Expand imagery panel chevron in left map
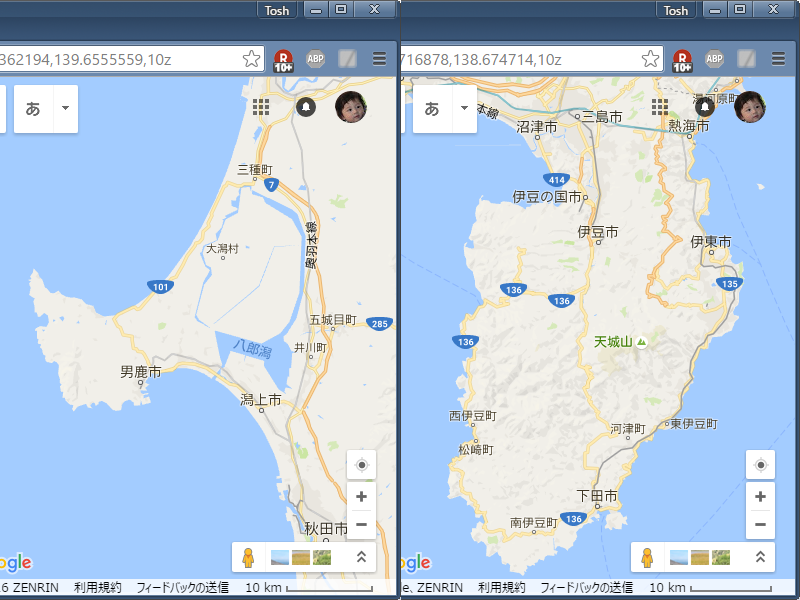Image resolution: width=800 pixels, height=600 pixels. [361, 557]
